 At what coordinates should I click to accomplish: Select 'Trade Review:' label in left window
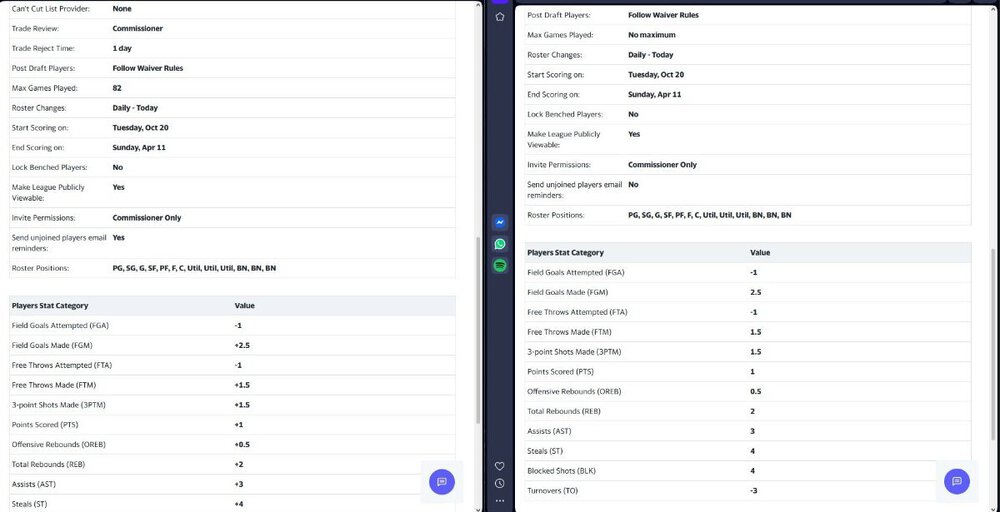35,29
